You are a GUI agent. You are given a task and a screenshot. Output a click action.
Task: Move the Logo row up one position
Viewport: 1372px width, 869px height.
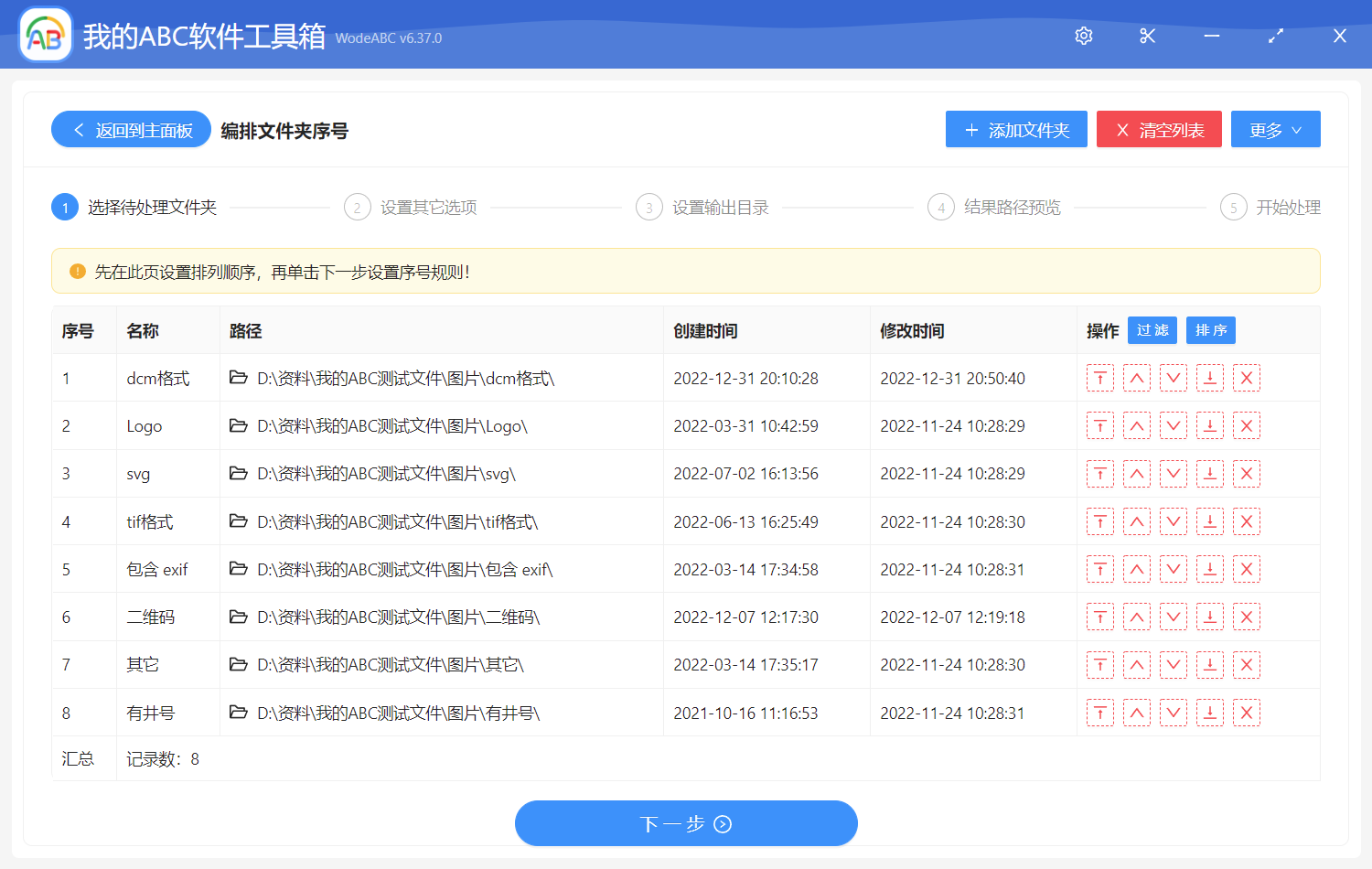coord(1136,426)
